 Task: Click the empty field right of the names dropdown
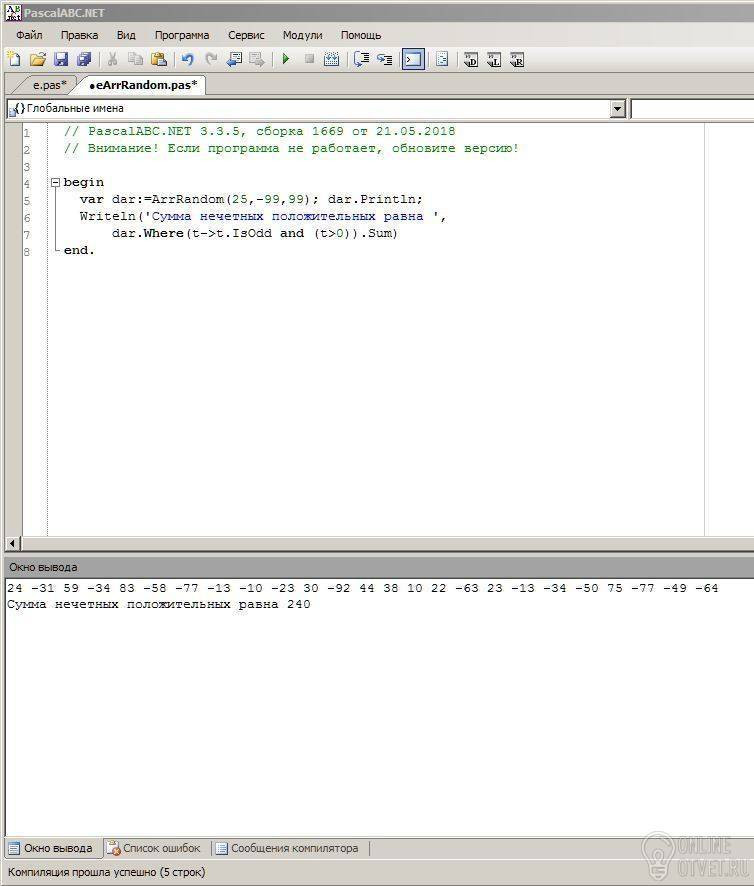coord(692,108)
